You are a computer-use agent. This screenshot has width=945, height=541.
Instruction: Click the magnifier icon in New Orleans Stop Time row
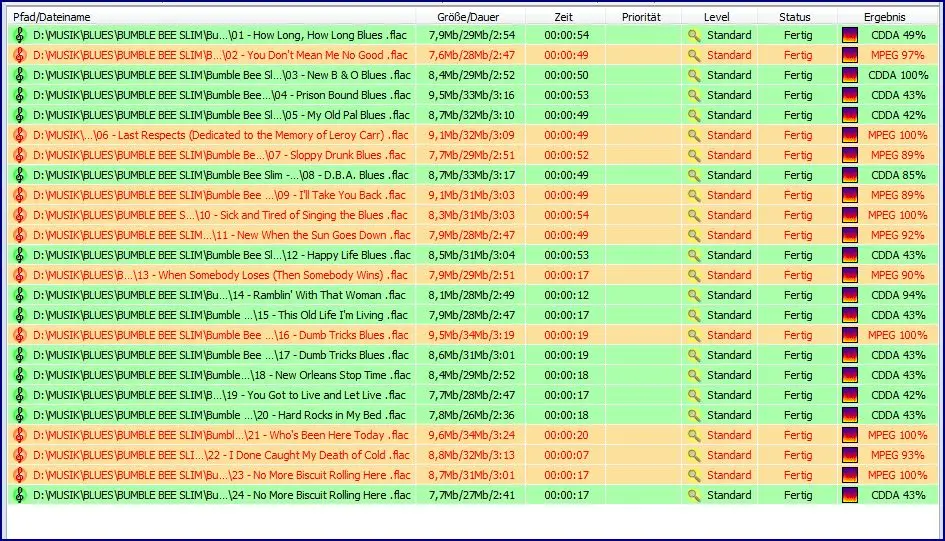[x=694, y=375]
